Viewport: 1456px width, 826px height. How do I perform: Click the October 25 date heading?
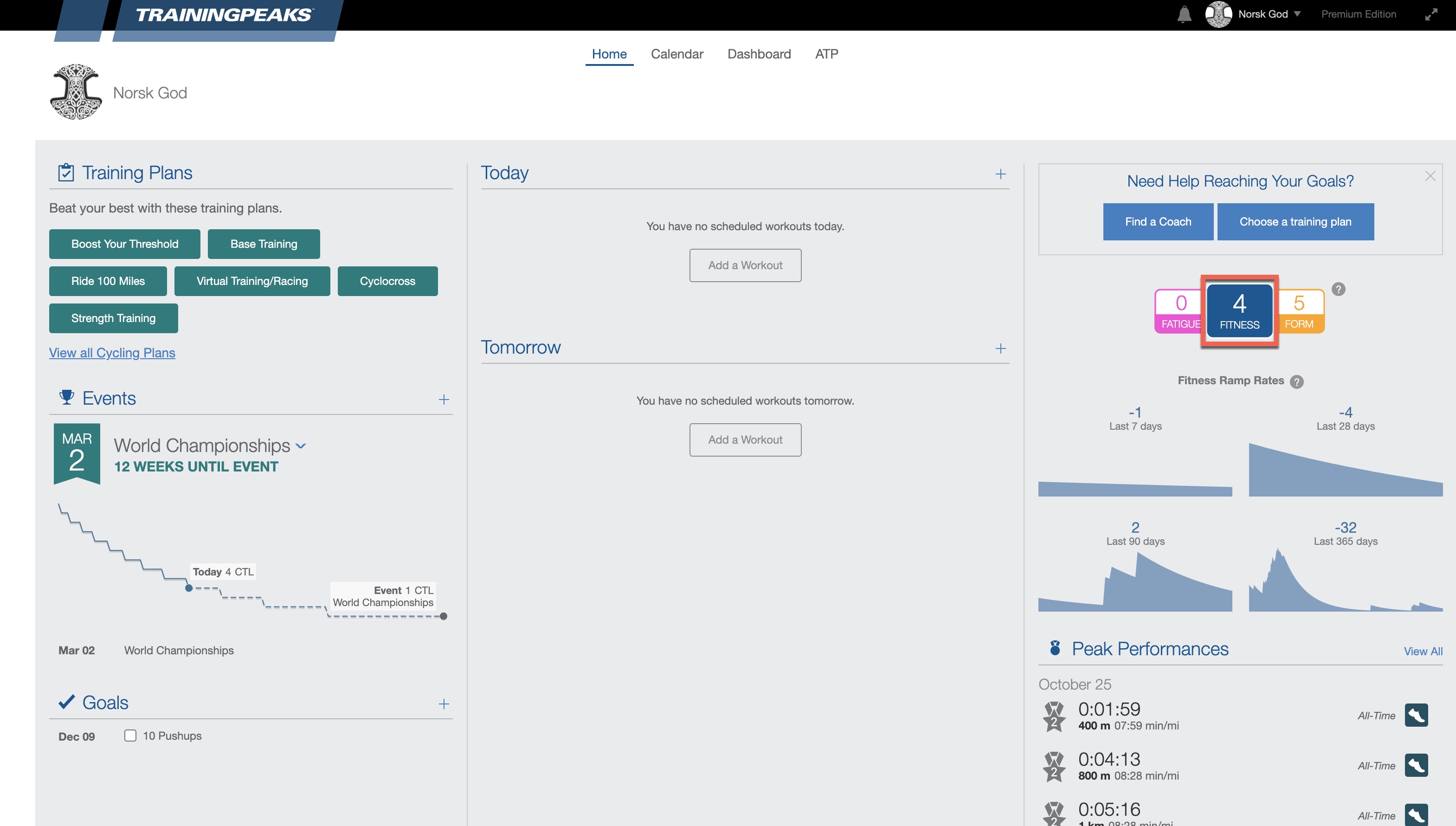tap(1074, 684)
